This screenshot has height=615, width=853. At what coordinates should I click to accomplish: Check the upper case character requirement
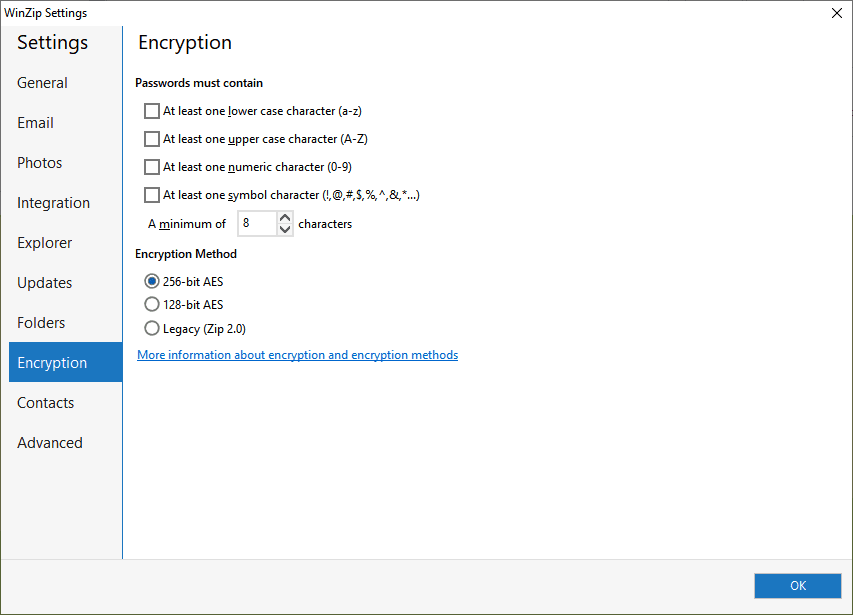(152, 139)
